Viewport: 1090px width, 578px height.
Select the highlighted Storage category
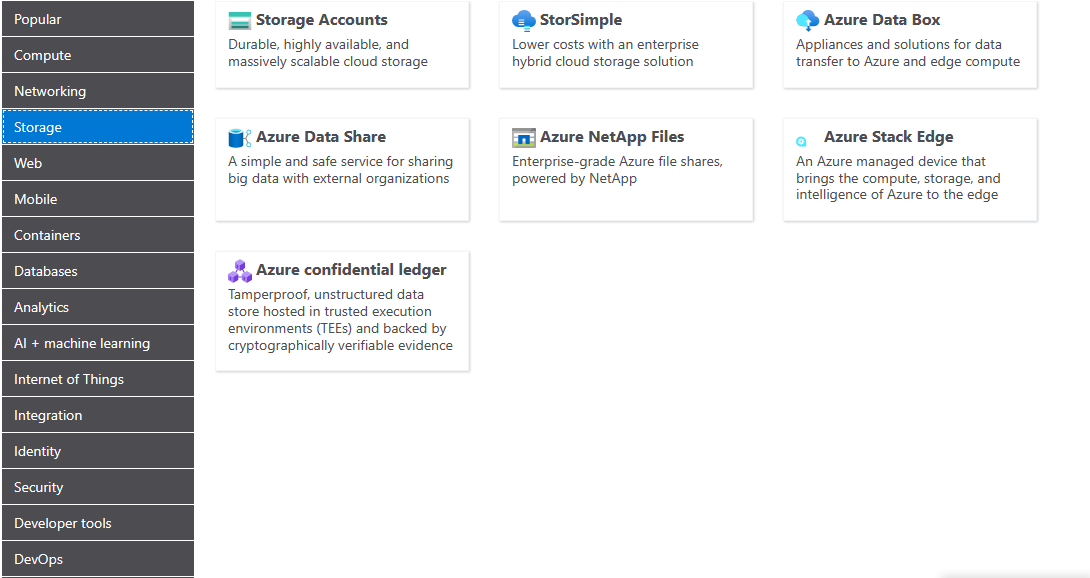[x=98, y=127]
